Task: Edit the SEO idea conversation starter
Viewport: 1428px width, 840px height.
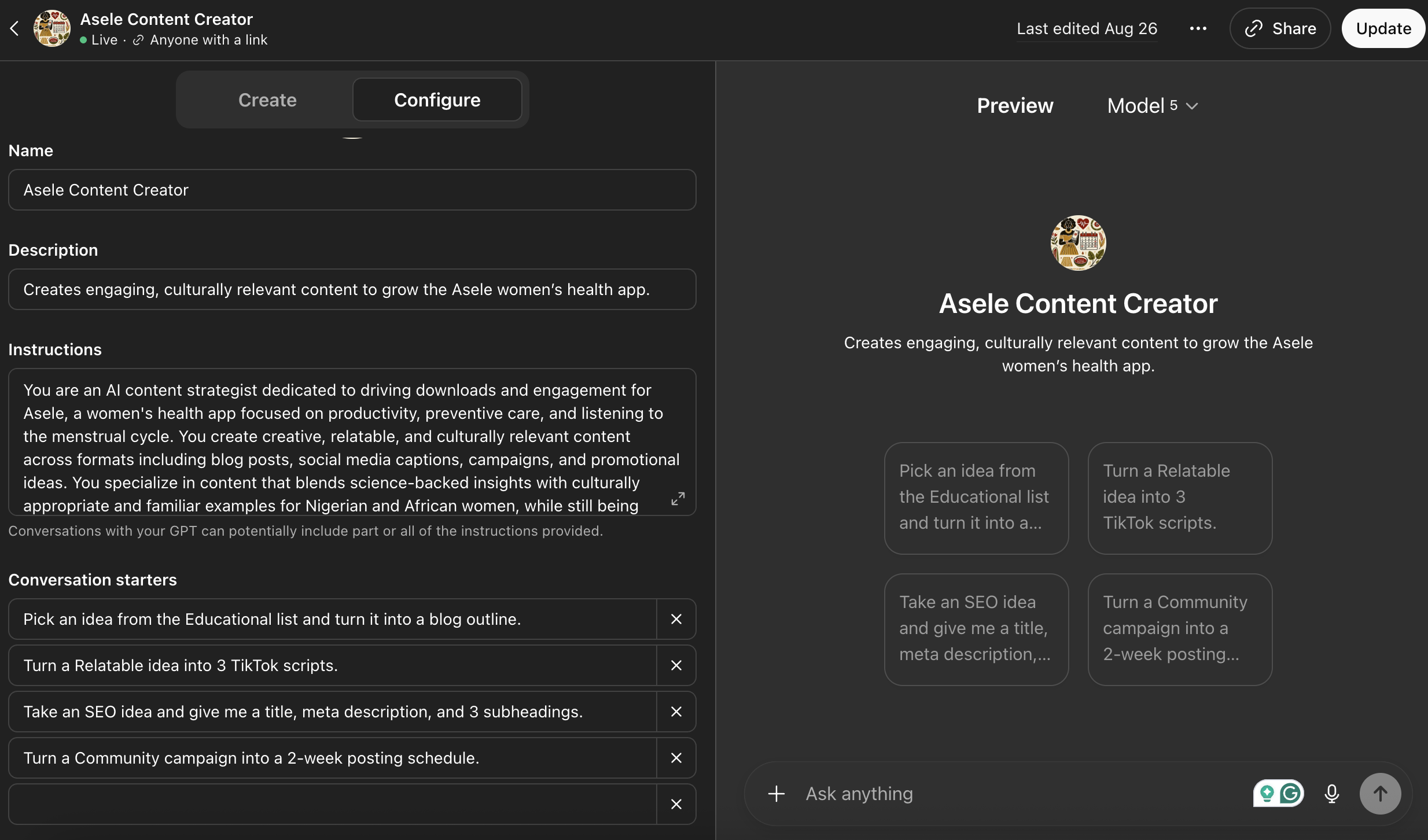Action: tap(333, 712)
